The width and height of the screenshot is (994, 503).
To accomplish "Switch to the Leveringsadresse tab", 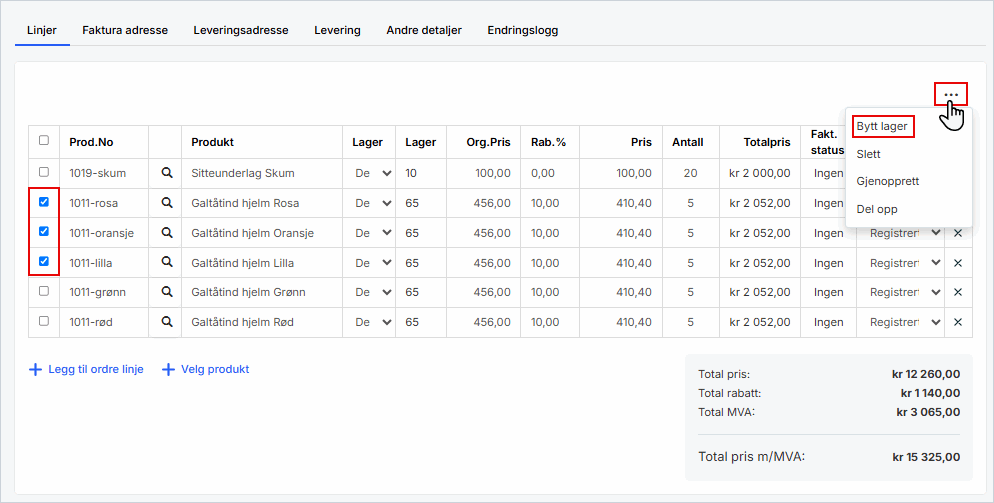I will pos(241,30).
